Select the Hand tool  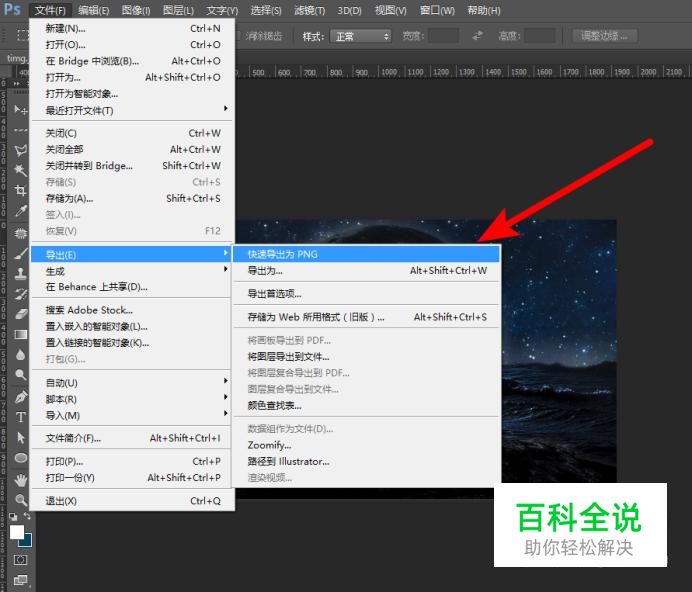click(x=20, y=480)
